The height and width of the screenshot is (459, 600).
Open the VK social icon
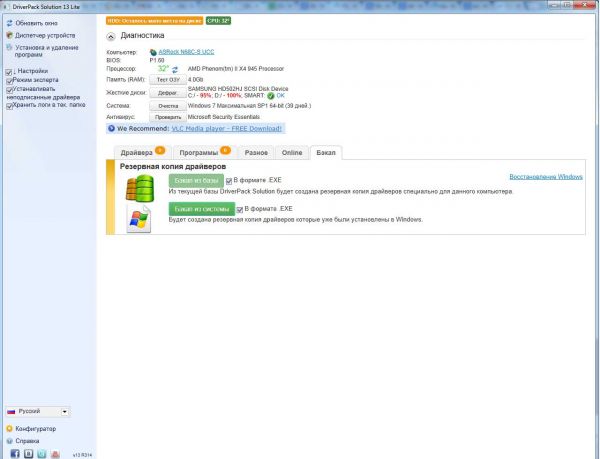(x=28, y=454)
